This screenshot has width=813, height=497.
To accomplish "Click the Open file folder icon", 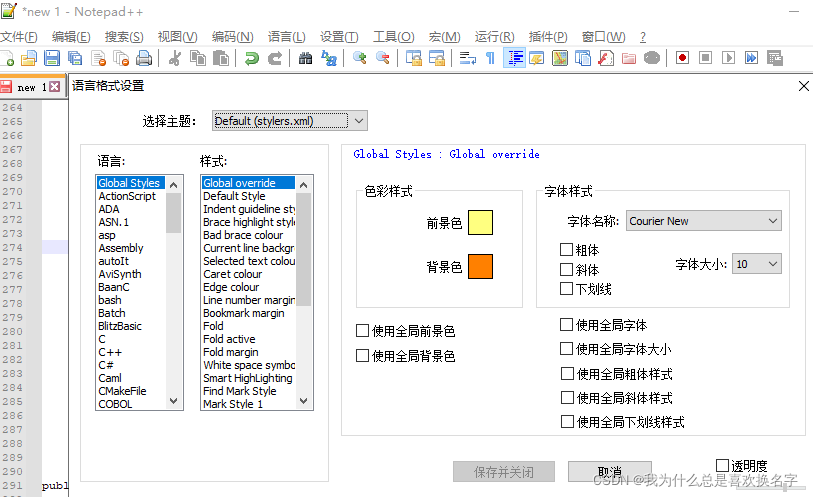I will coord(29,58).
